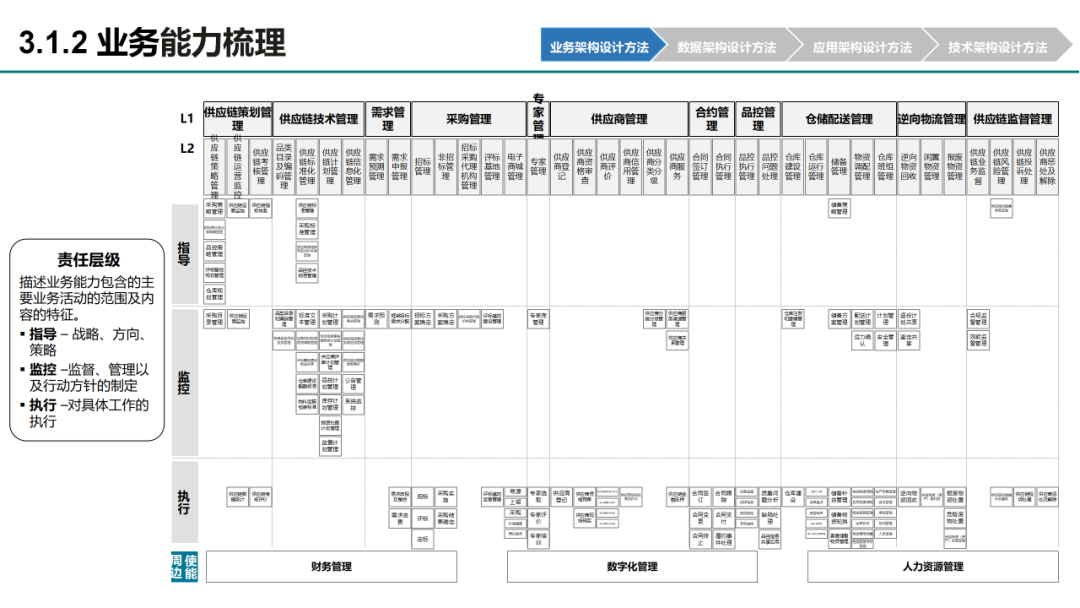1080x608 pixels.
Task: Click the L2 cell 供应链策略管理
Action: (x=214, y=167)
